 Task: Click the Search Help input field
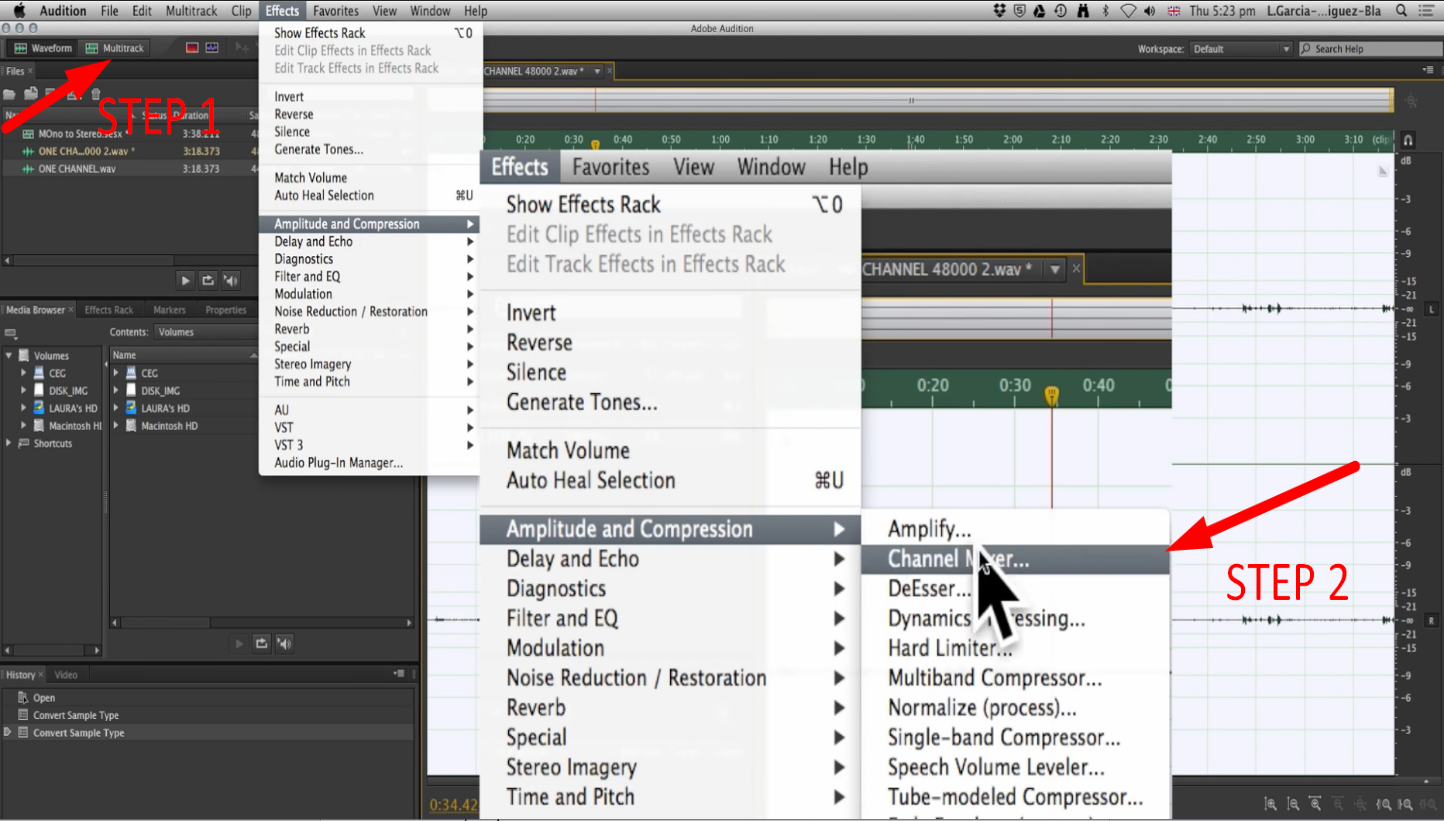click(x=1370, y=47)
